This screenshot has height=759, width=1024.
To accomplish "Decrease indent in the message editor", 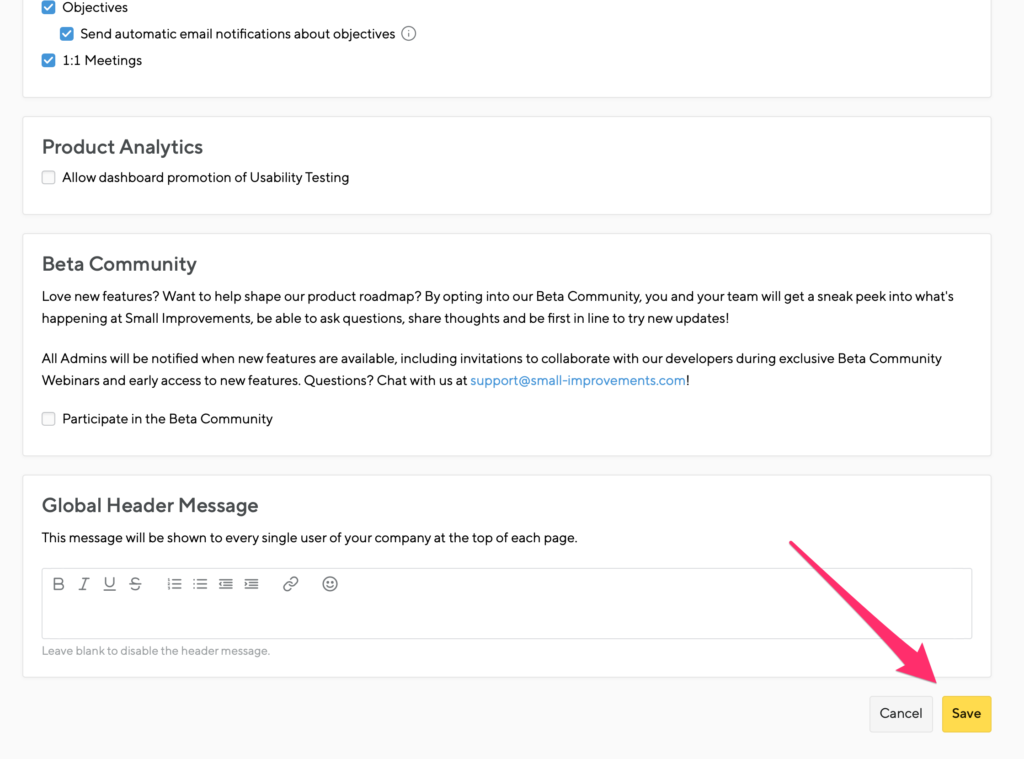I will tap(226, 584).
